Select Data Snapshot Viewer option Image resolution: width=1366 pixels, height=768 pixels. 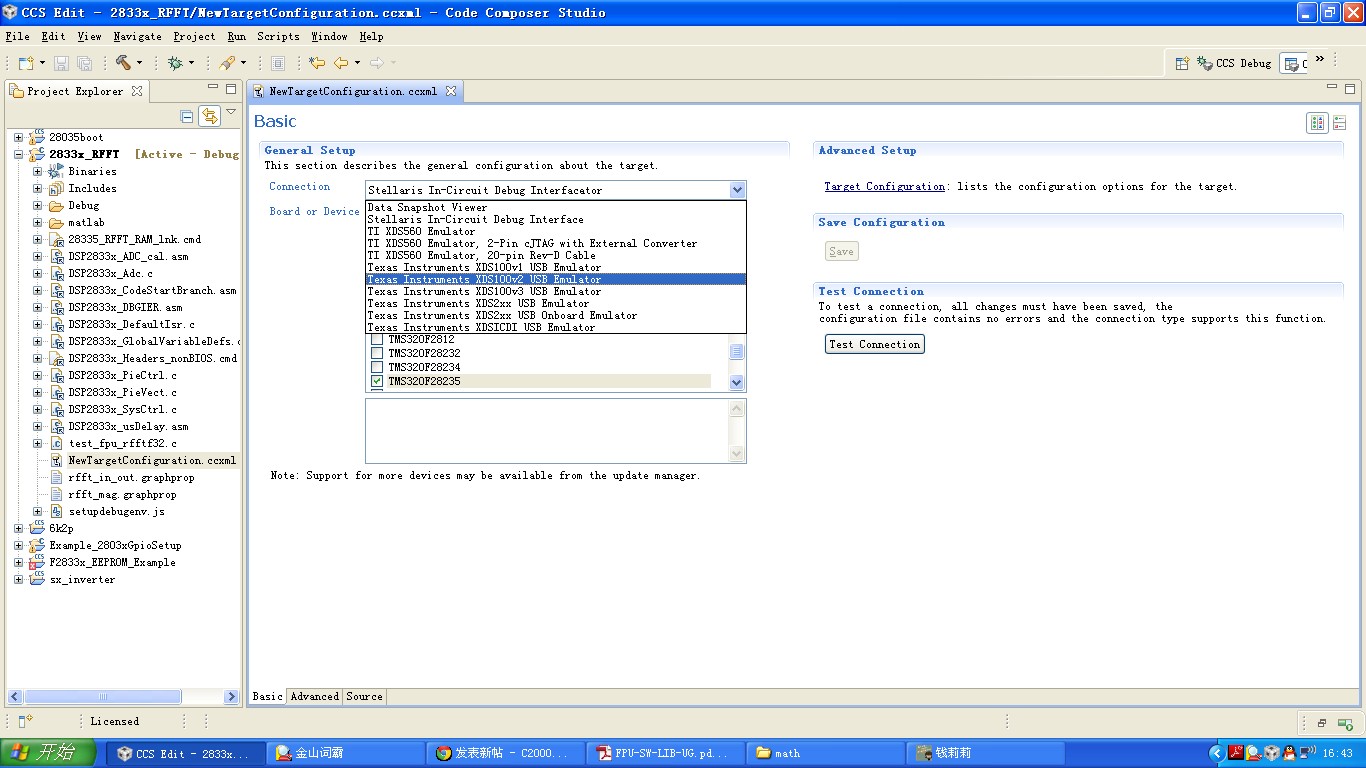556,207
